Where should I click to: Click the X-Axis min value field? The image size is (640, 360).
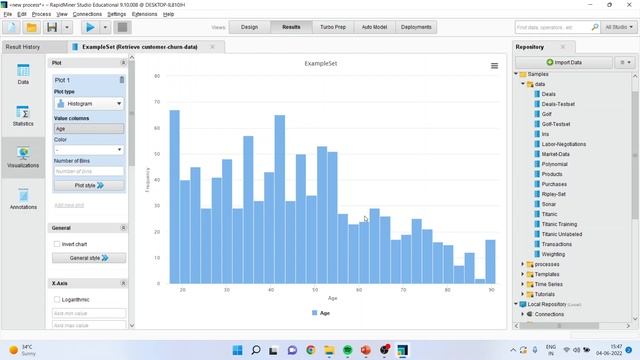pos(89,313)
